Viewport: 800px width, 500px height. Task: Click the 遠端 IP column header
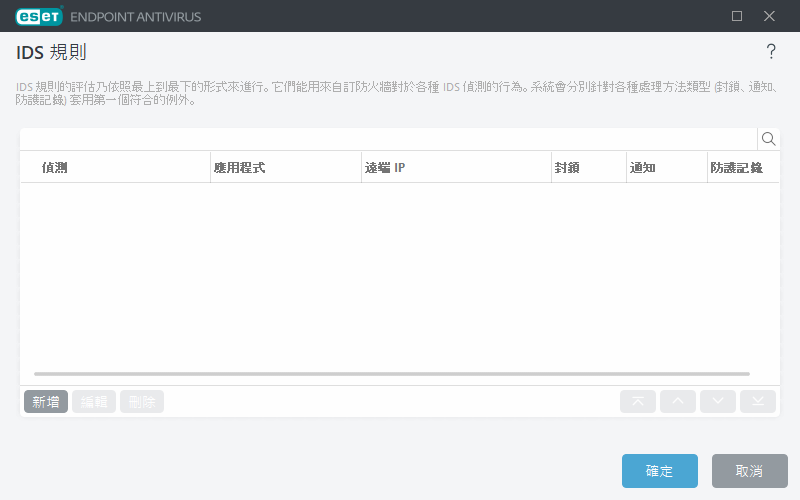click(x=385, y=168)
